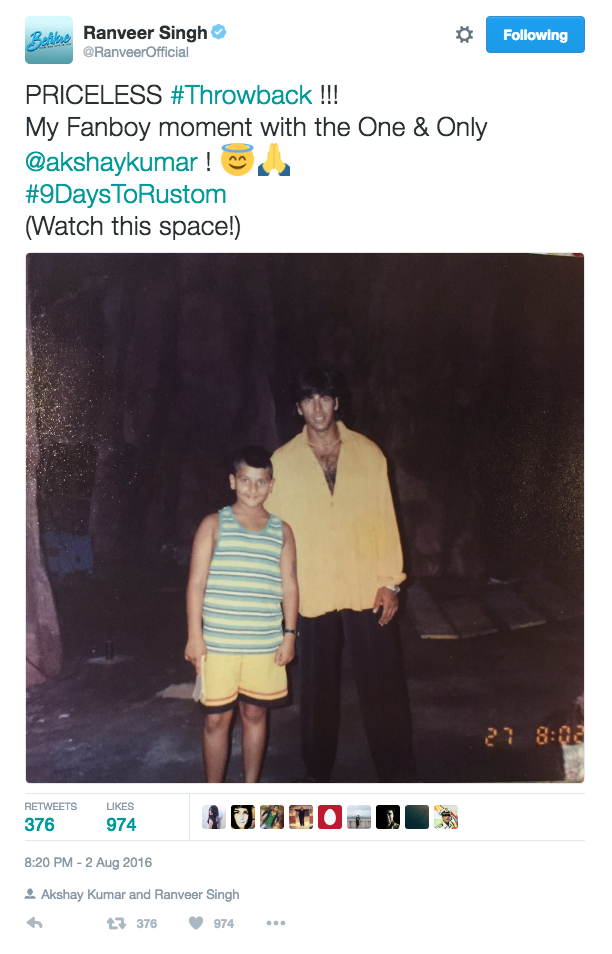612x954 pixels.
Task: Retweet using the retweet icon
Action: [116, 923]
